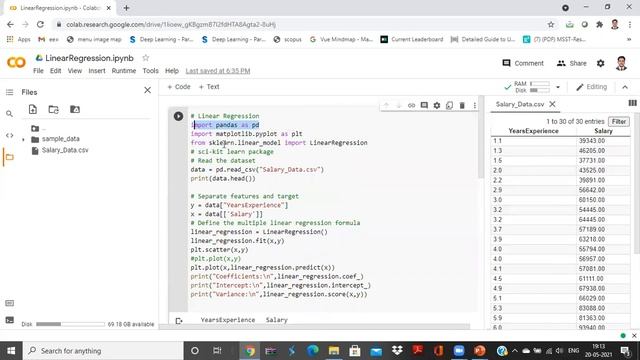Open Colab settings gear
640x360 pixels.
click(600, 63)
